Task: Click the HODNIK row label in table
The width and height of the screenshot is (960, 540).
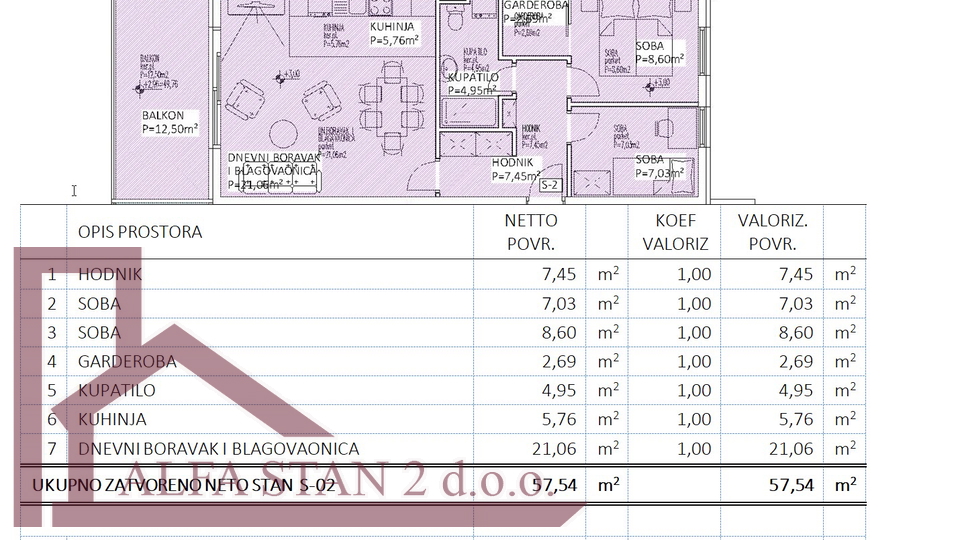Action: pos(110,274)
